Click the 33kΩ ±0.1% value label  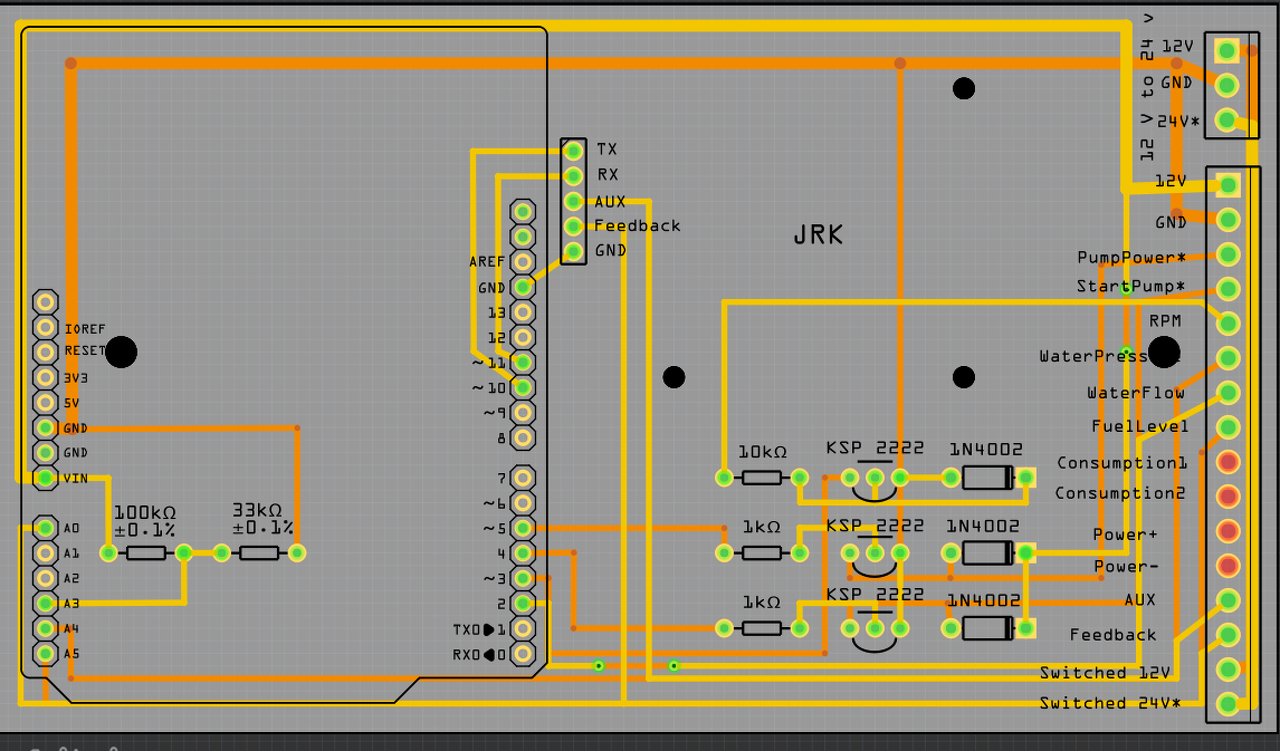click(263, 519)
